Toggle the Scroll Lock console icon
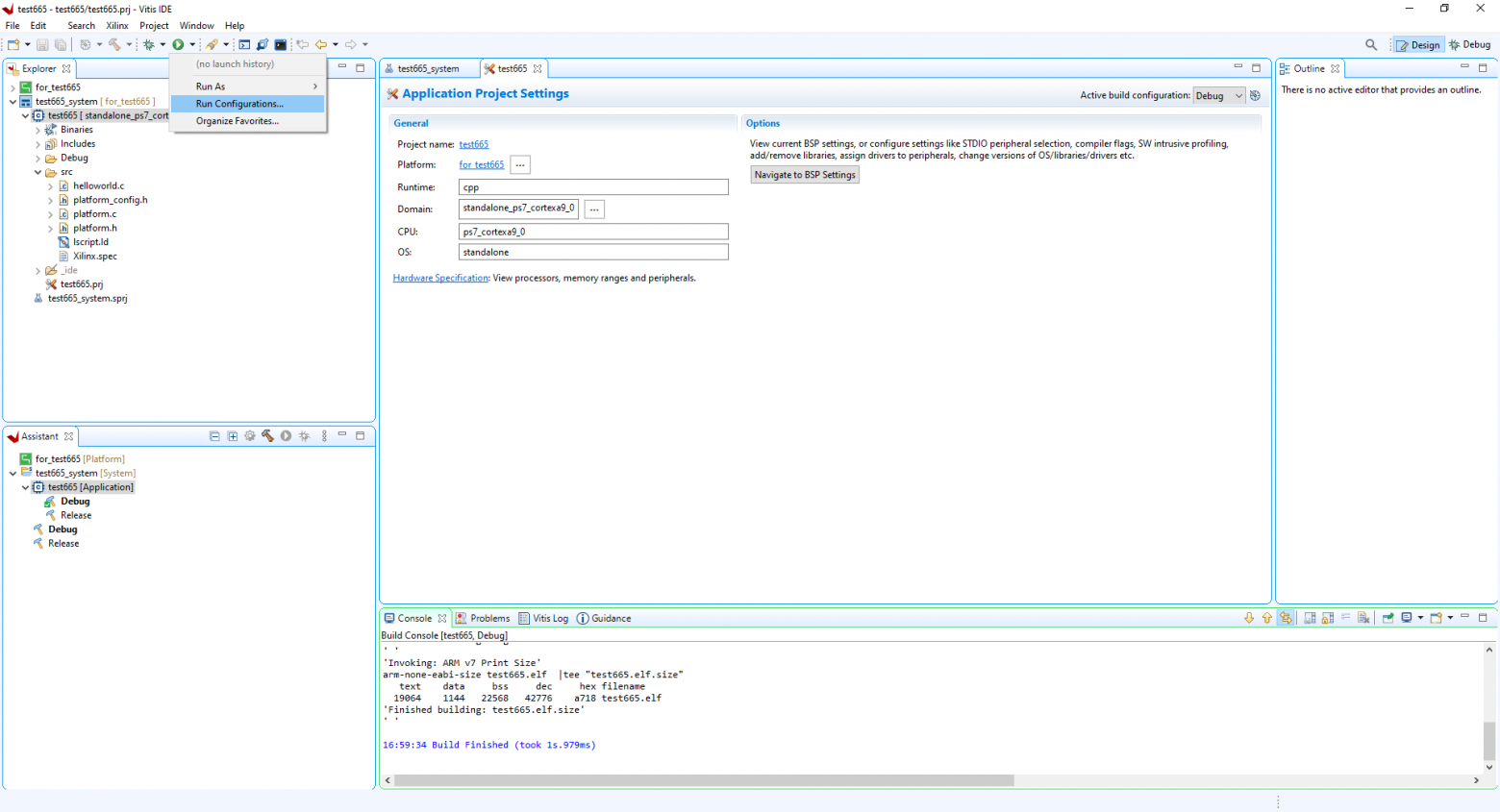Image resolution: width=1500 pixels, height=812 pixels. pyautogui.click(x=1328, y=618)
